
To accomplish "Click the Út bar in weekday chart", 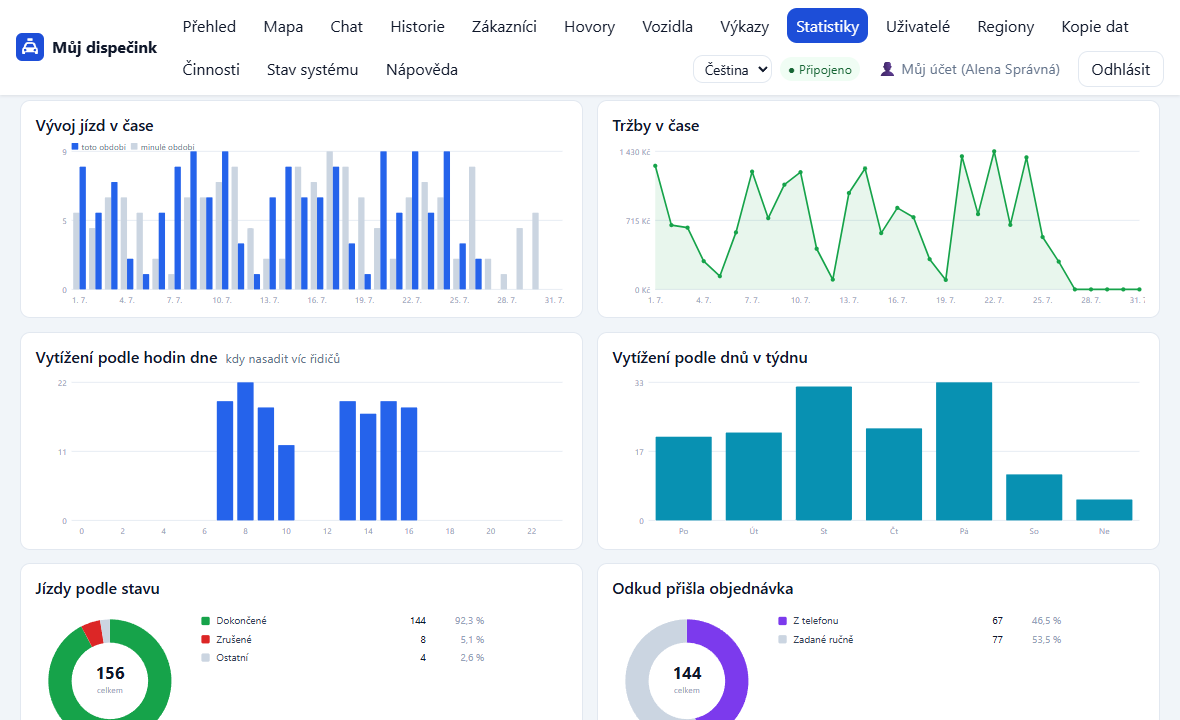I will click(753, 476).
